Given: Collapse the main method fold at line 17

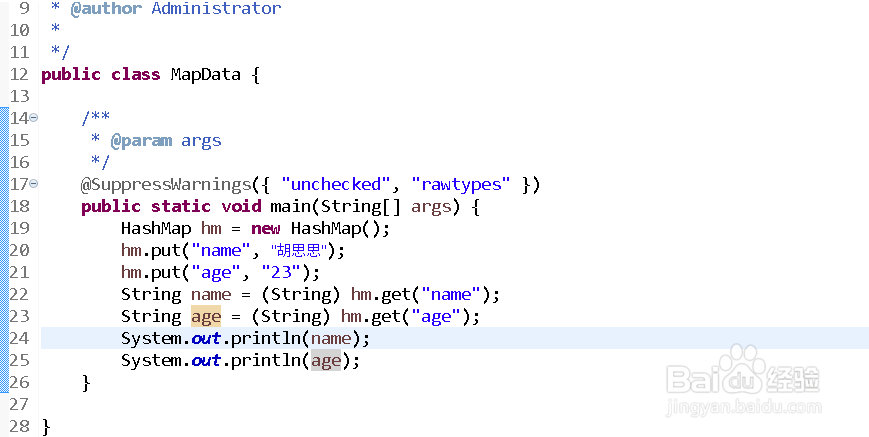Looking at the screenshot, I should 34,183.
